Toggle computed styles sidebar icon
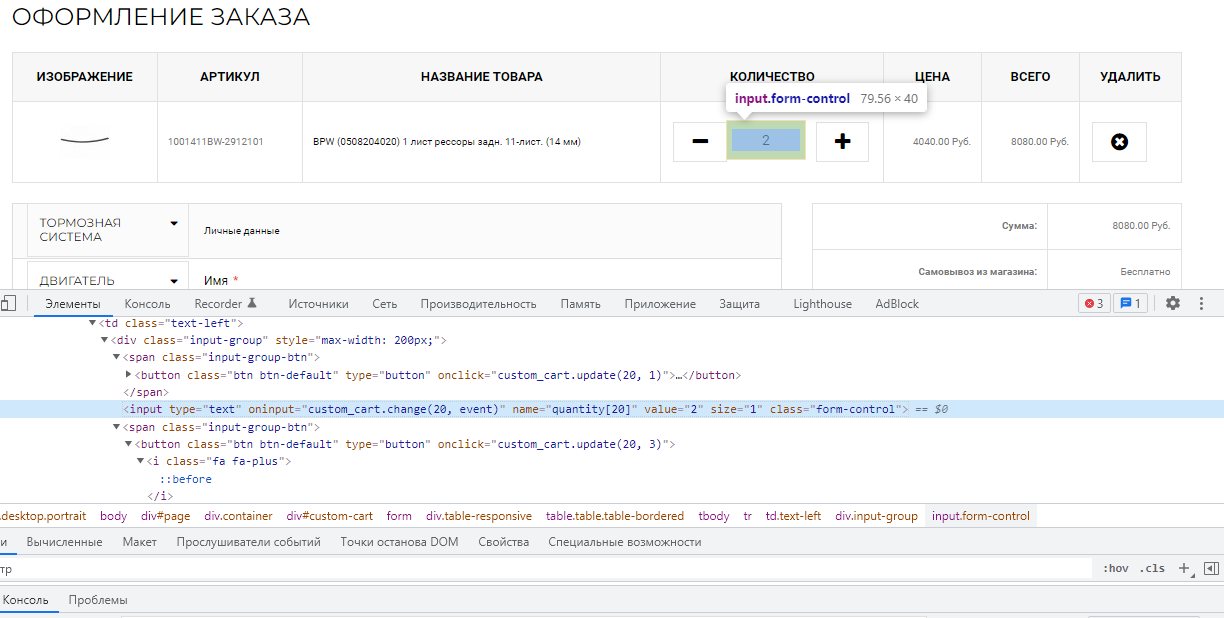 pyautogui.click(x=1211, y=568)
